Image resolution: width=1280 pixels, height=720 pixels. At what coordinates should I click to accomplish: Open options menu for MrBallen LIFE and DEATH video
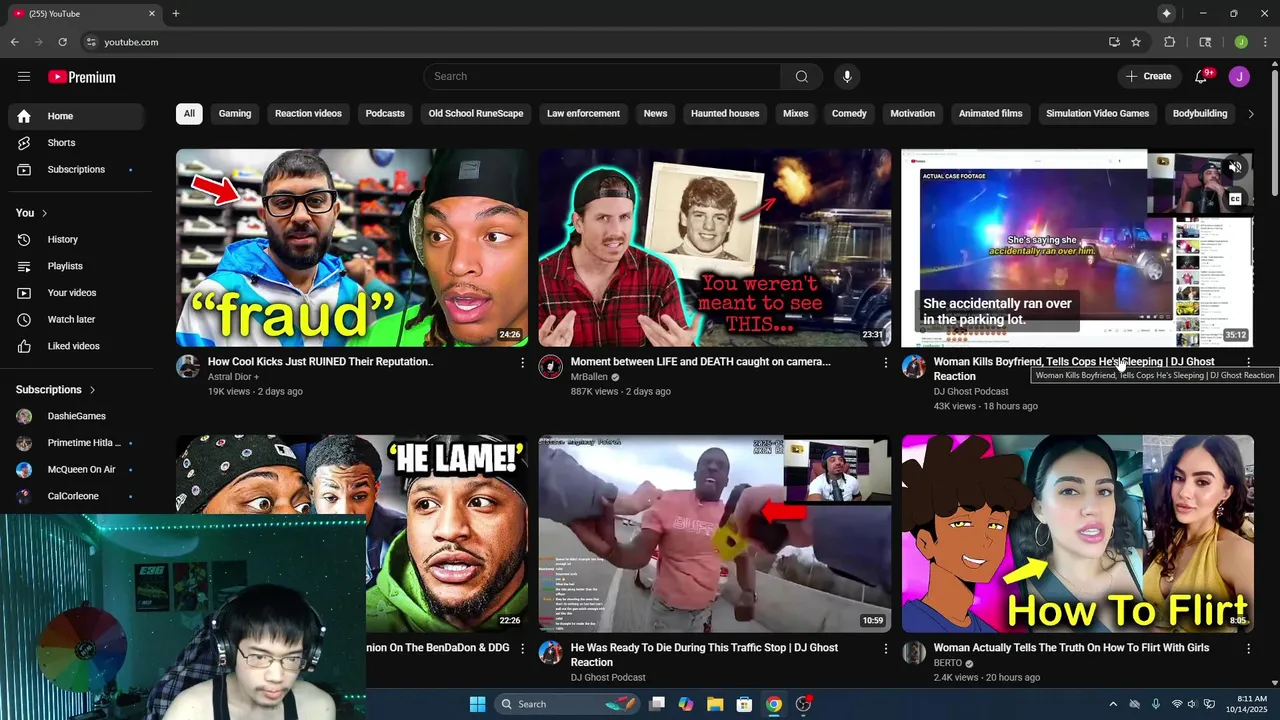click(x=885, y=363)
